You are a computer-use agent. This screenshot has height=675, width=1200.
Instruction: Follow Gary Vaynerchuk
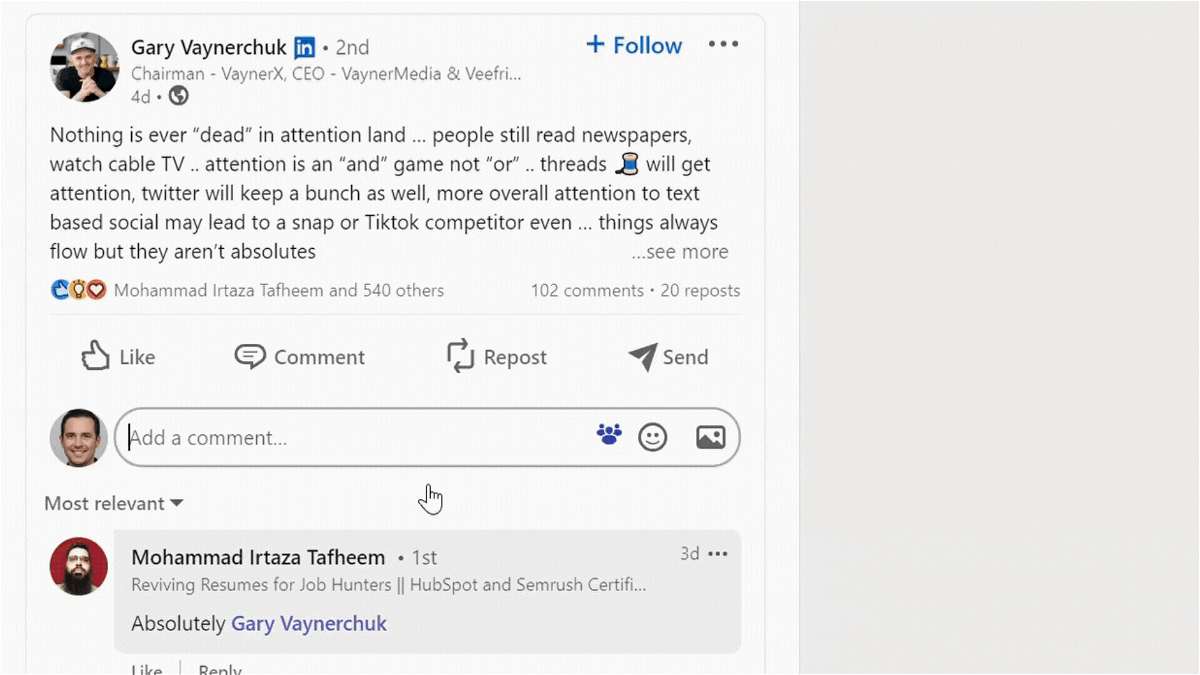point(634,45)
